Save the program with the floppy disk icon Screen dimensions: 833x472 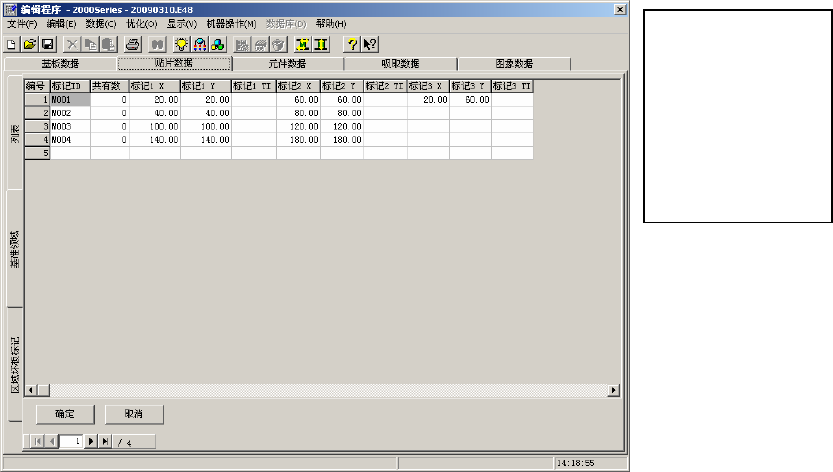click(x=46, y=44)
